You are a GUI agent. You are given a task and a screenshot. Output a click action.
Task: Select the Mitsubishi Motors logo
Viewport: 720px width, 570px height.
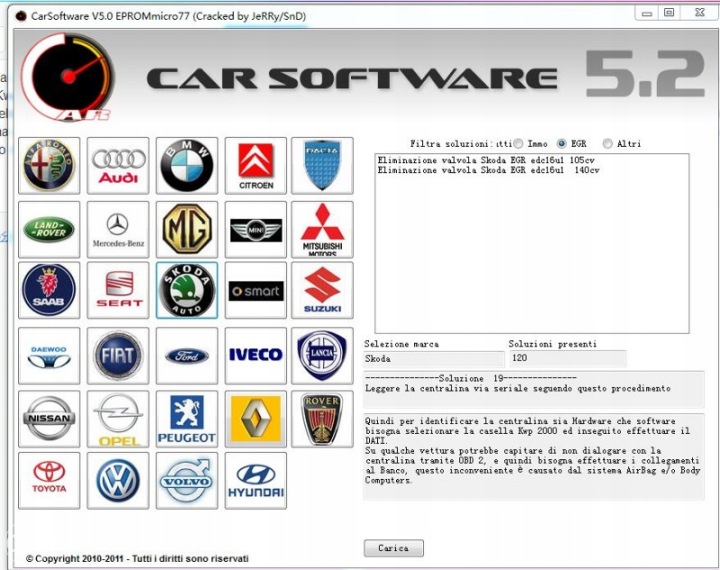point(322,230)
